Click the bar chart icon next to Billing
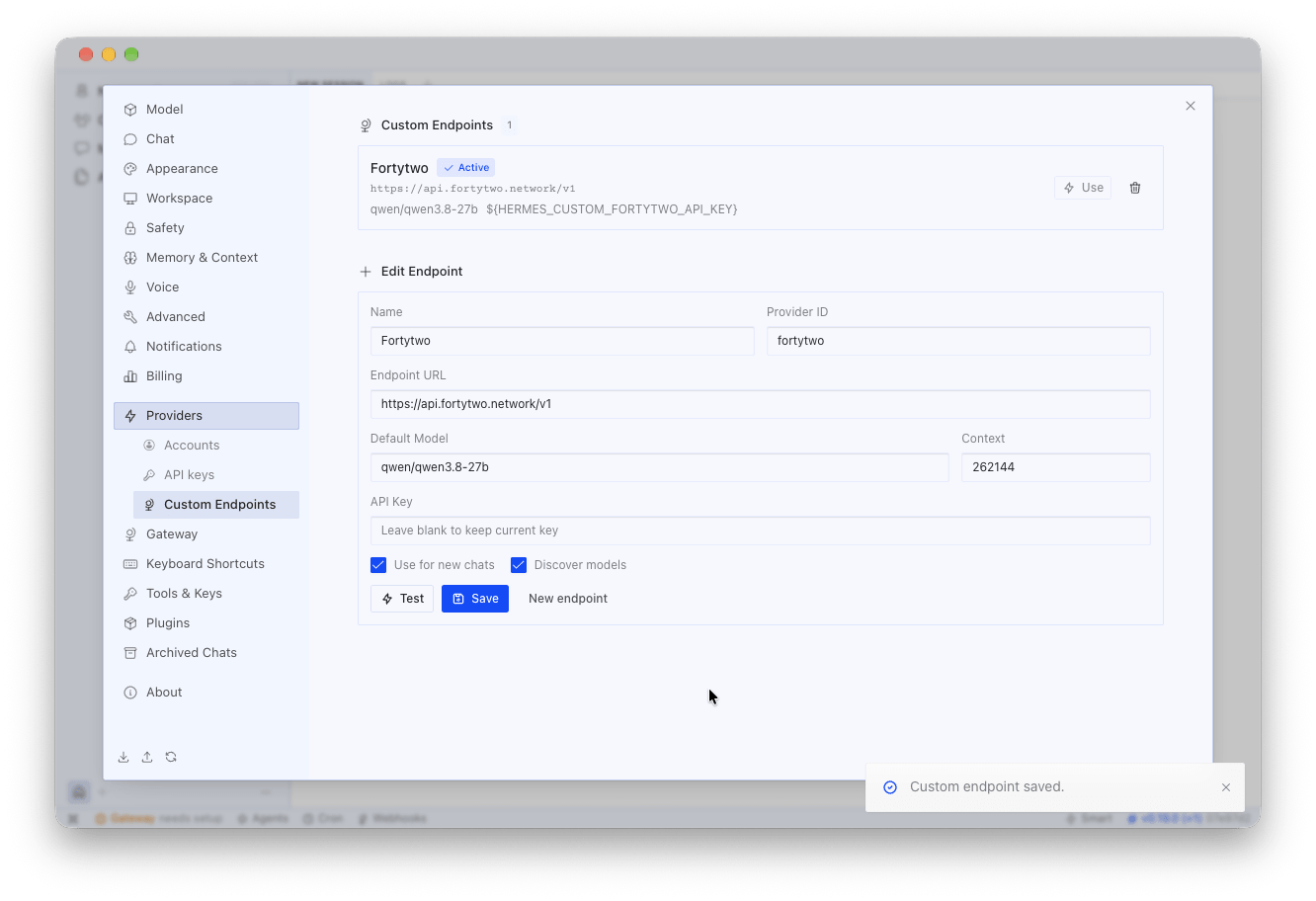 tap(130, 376)
